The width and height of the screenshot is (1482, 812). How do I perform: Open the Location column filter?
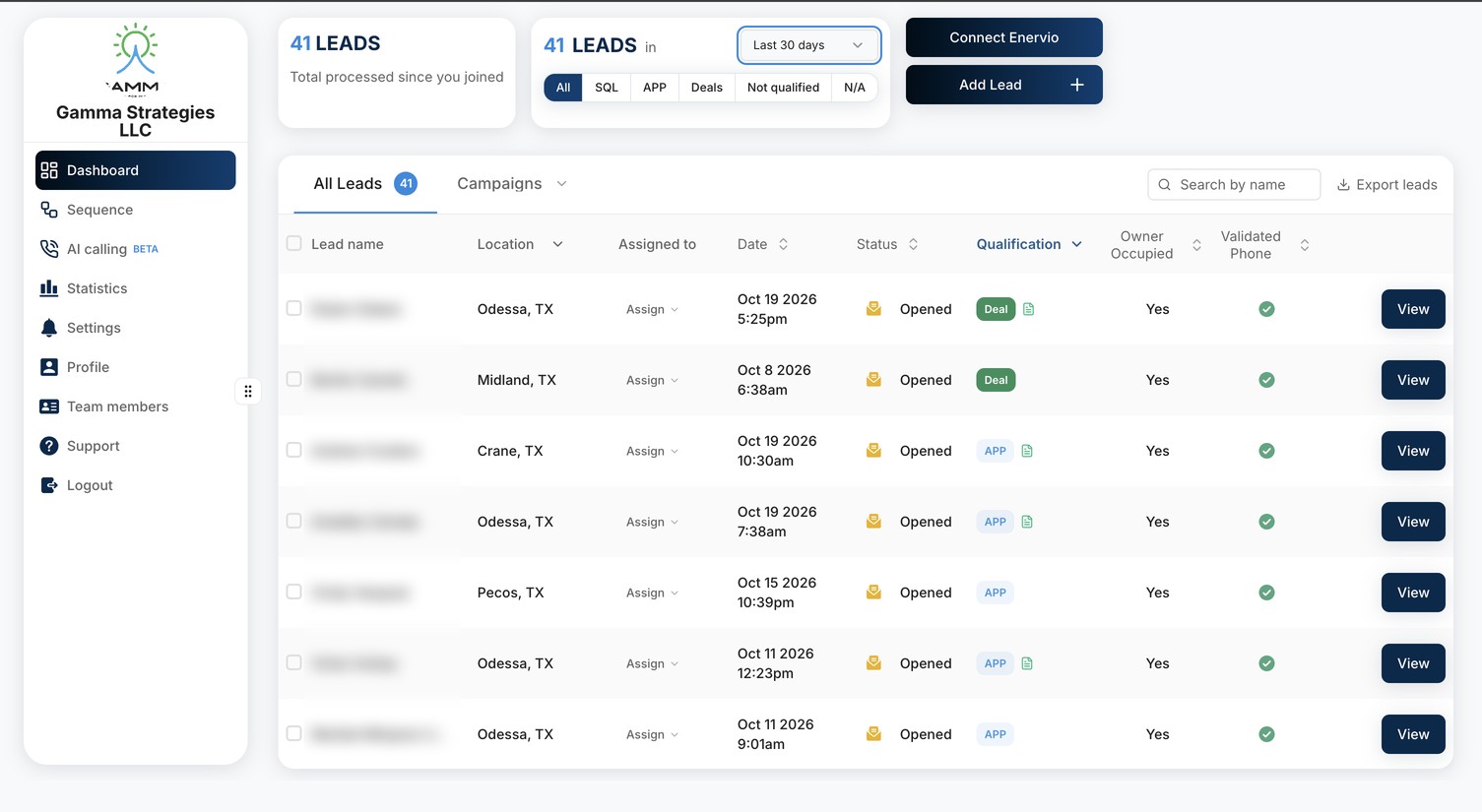[x=557, y=244]
